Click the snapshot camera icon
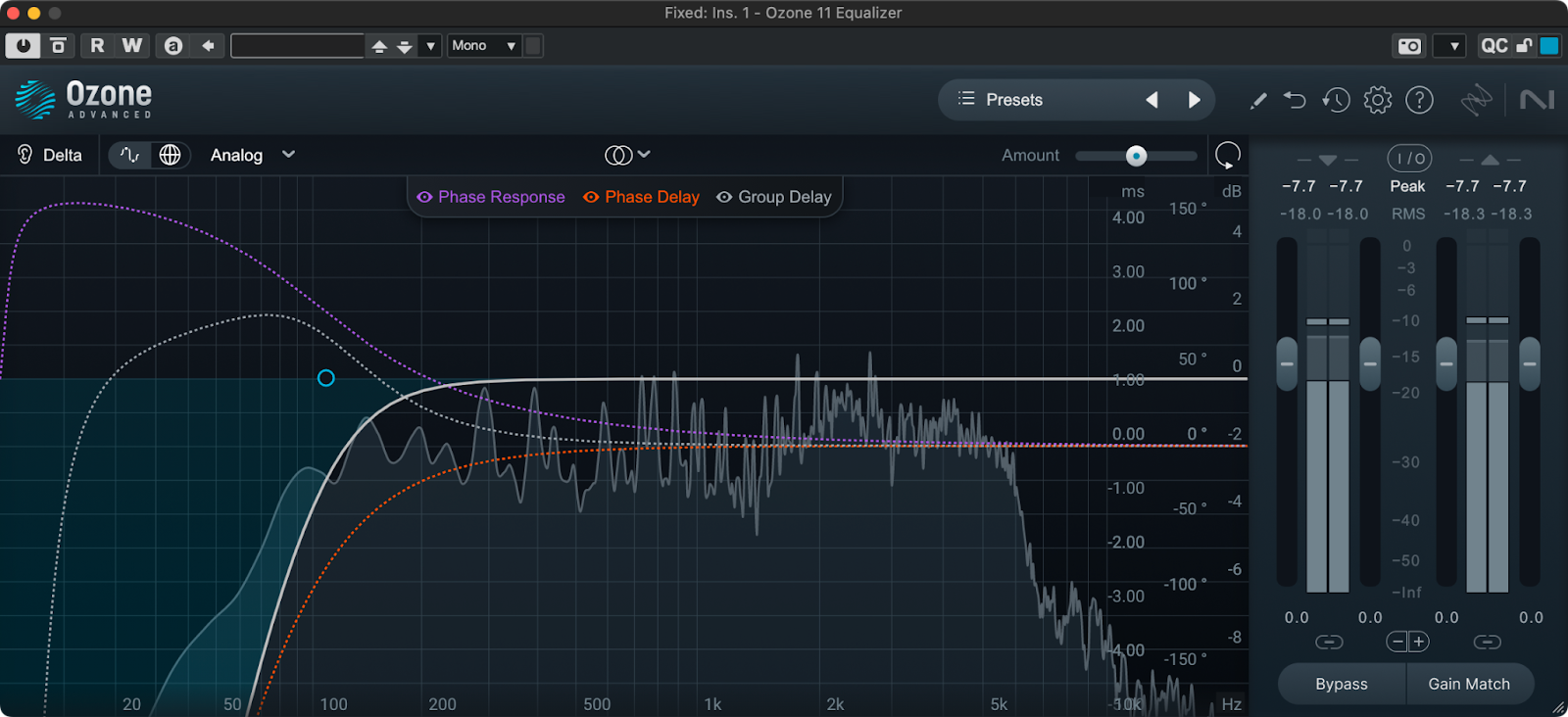Image resolution: width=1568 pixels, height=717 pixels. [x=1409, y=46]
